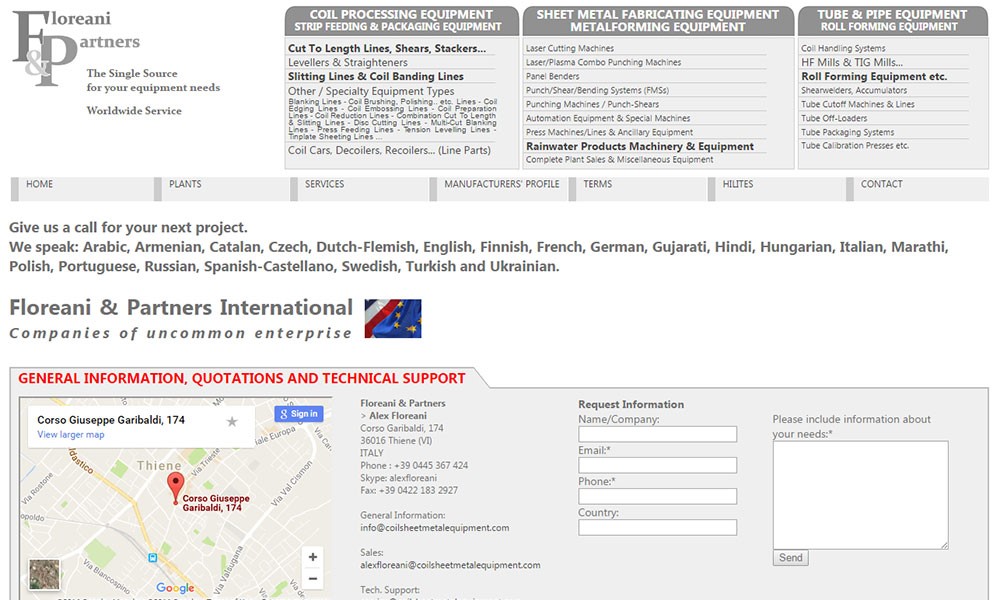This screenshot has height=600, width=1000.
Task: Click the Alex Floreani contact name
Action: (x=398, y=416)
